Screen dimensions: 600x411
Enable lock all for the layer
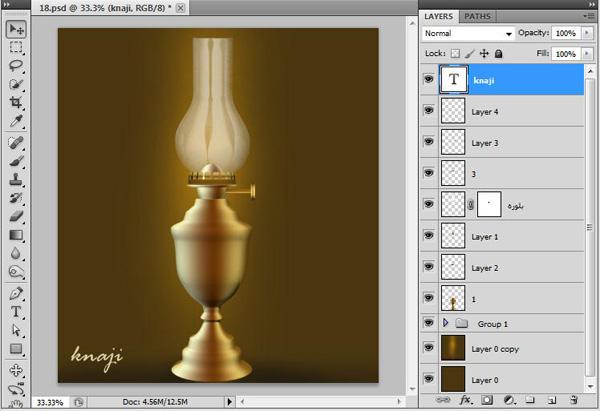498,53
